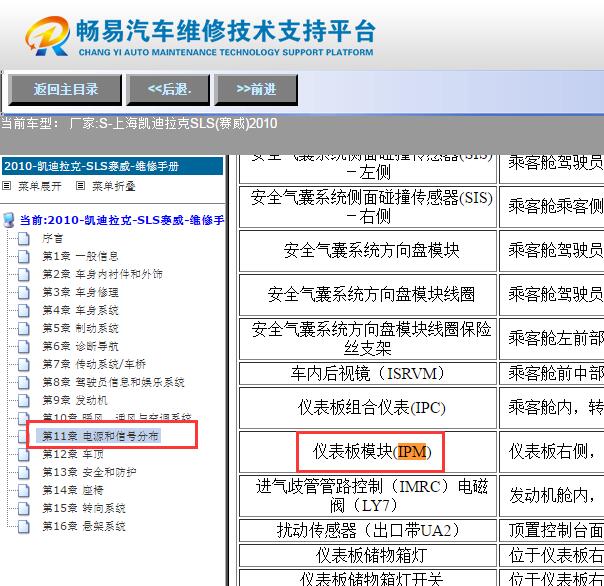This screenshot has height=586, width=604.
Task: Click the page icon beside 第8章
Action: (x=24, y=382)
